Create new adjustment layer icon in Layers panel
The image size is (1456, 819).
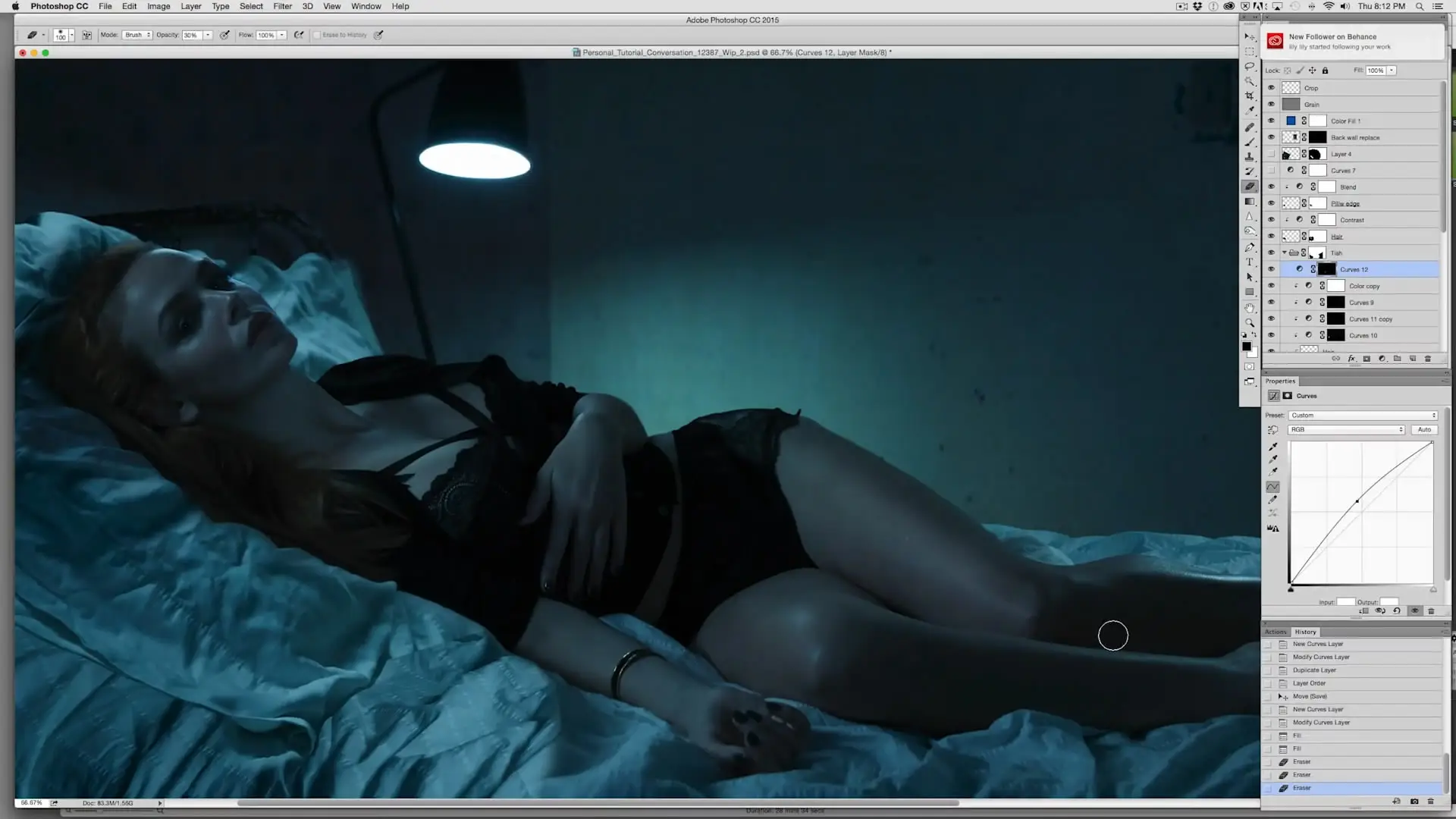click(1382, 359)
